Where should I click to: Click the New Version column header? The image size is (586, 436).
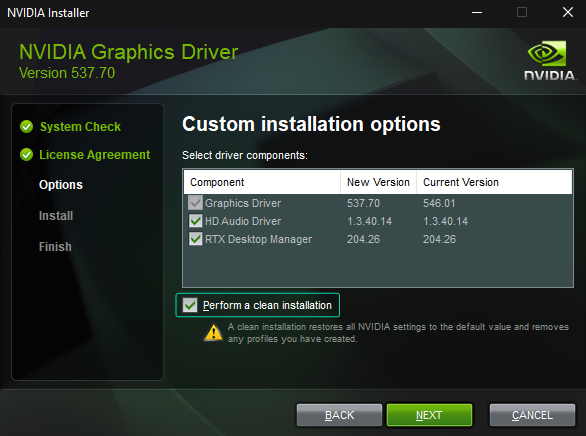click(378, 182)
